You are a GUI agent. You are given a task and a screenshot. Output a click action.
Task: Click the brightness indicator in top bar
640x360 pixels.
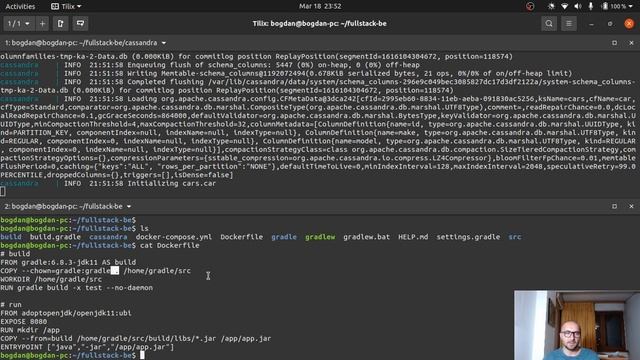coord(551,6)
